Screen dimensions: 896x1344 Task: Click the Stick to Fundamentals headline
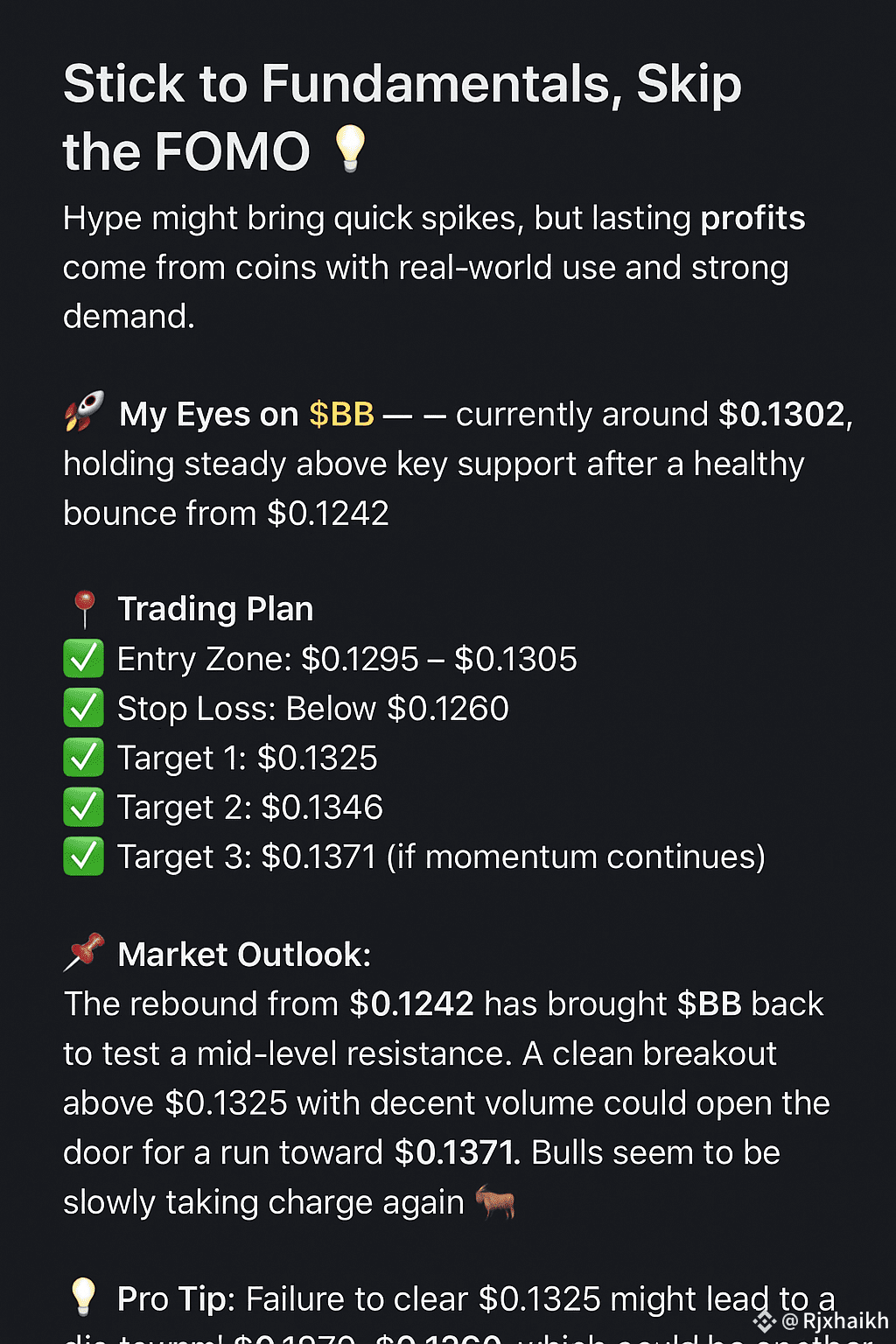(x=402, y=117)
